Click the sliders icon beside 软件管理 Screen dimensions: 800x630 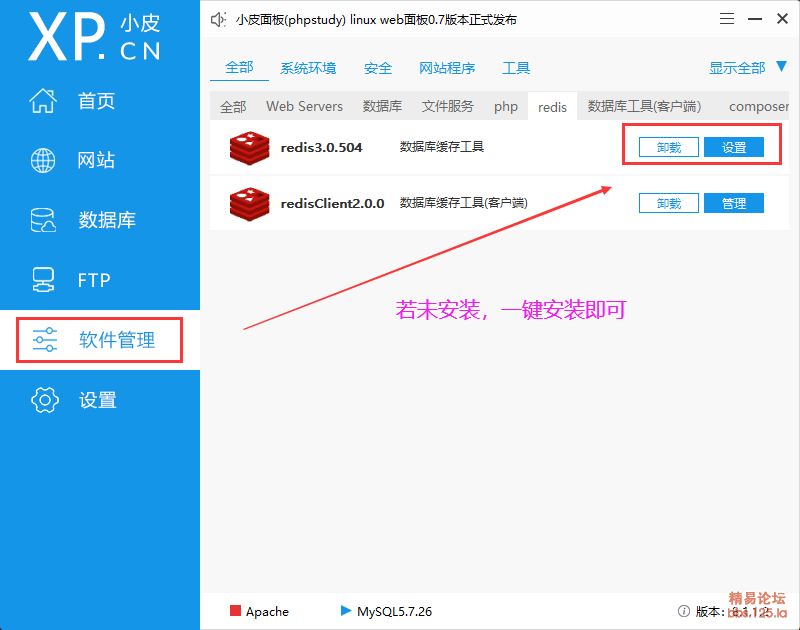click(45, 340)
